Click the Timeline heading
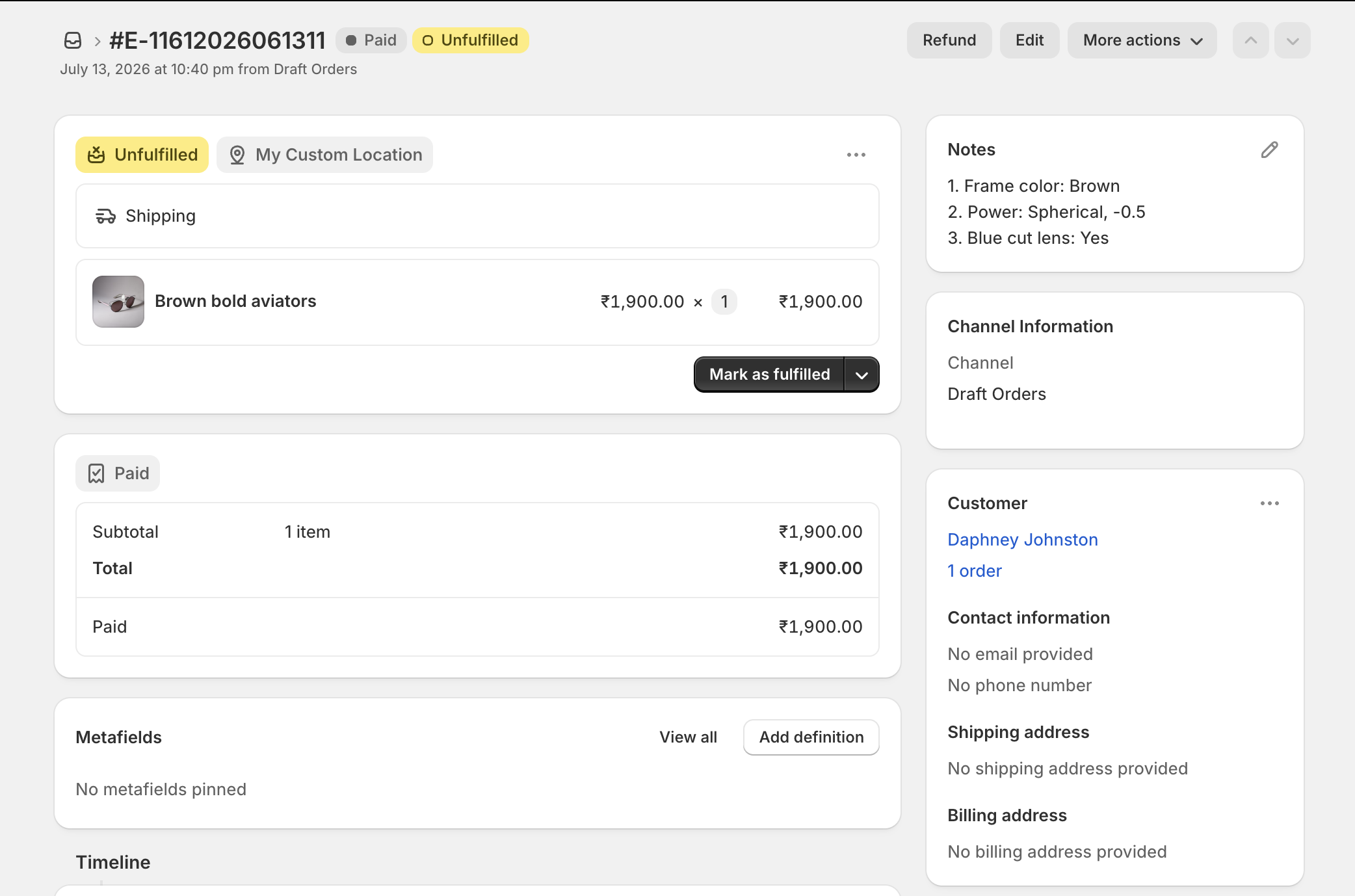 pyautogui.click(x=113, y=862)
